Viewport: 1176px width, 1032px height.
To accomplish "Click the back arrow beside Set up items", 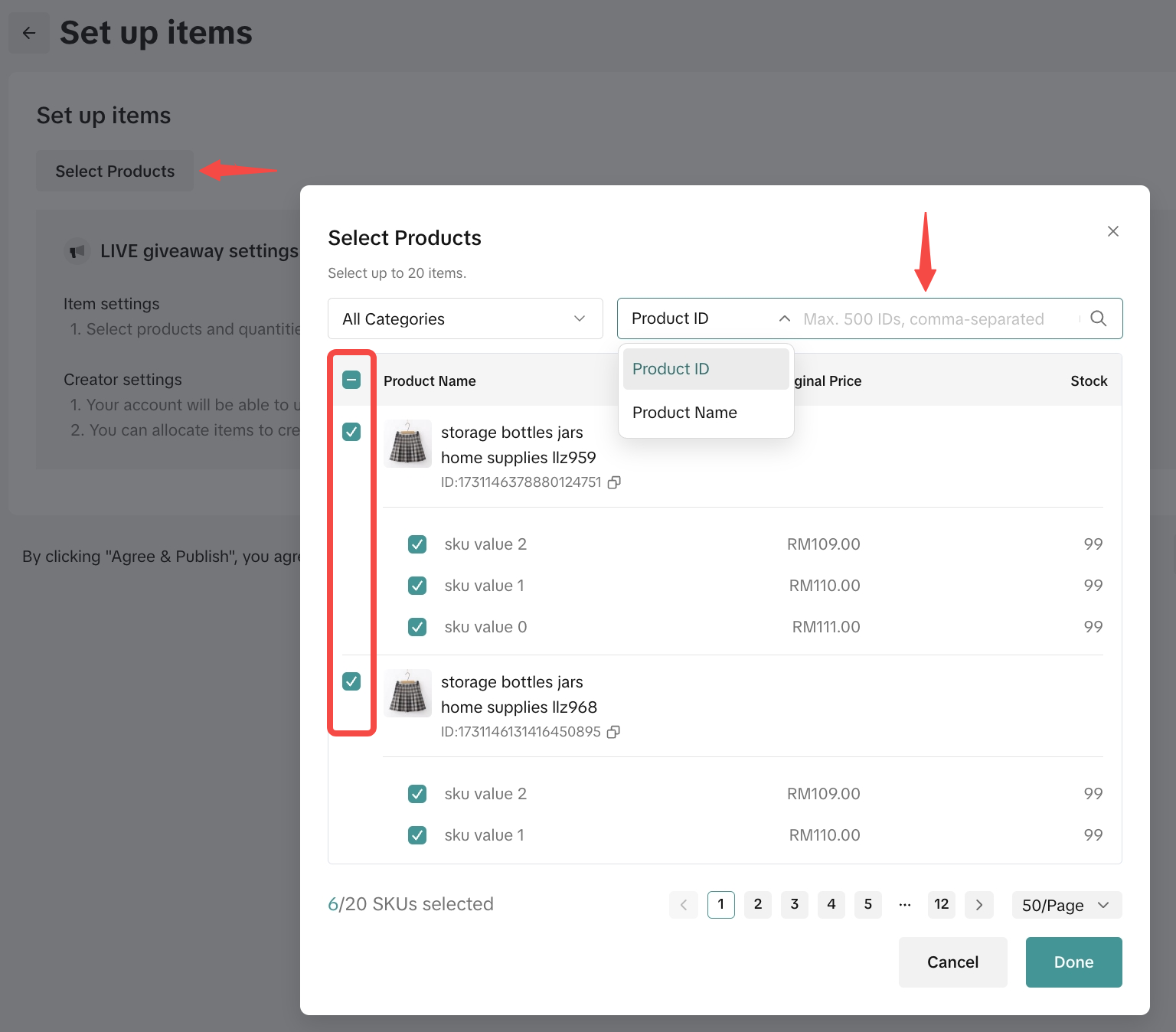I will (x=29, y=33).
